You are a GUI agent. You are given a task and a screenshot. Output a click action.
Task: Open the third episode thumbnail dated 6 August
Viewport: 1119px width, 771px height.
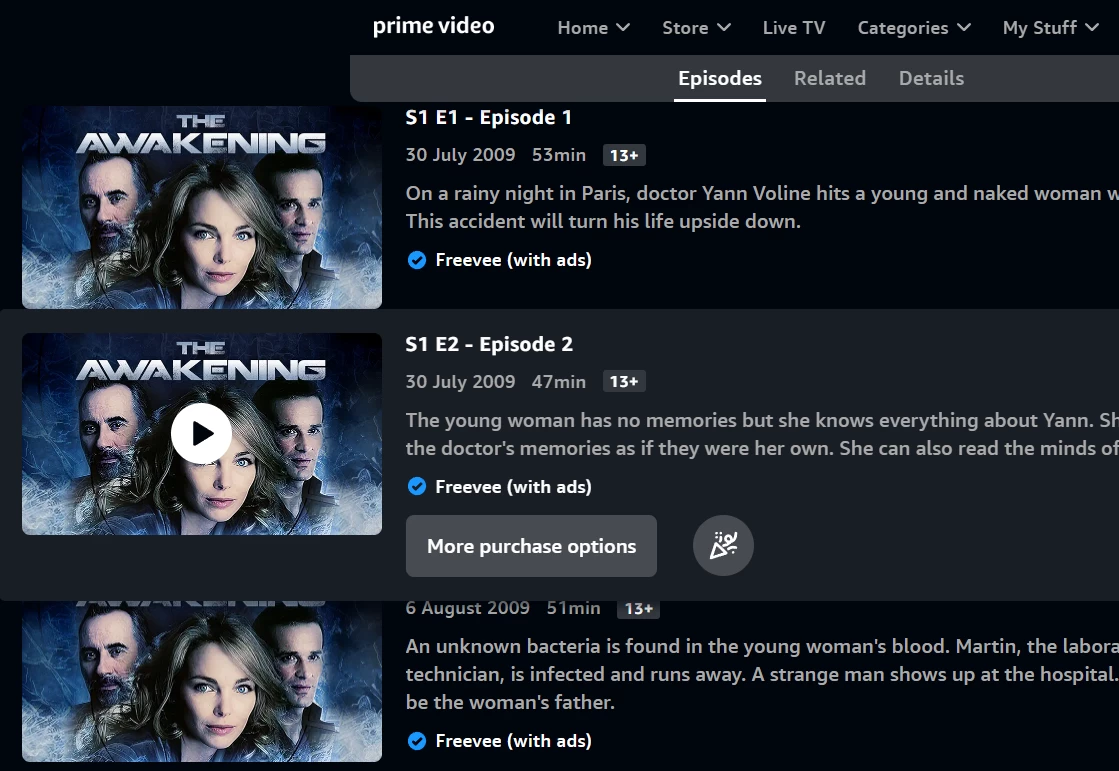(x=202, y=682)
